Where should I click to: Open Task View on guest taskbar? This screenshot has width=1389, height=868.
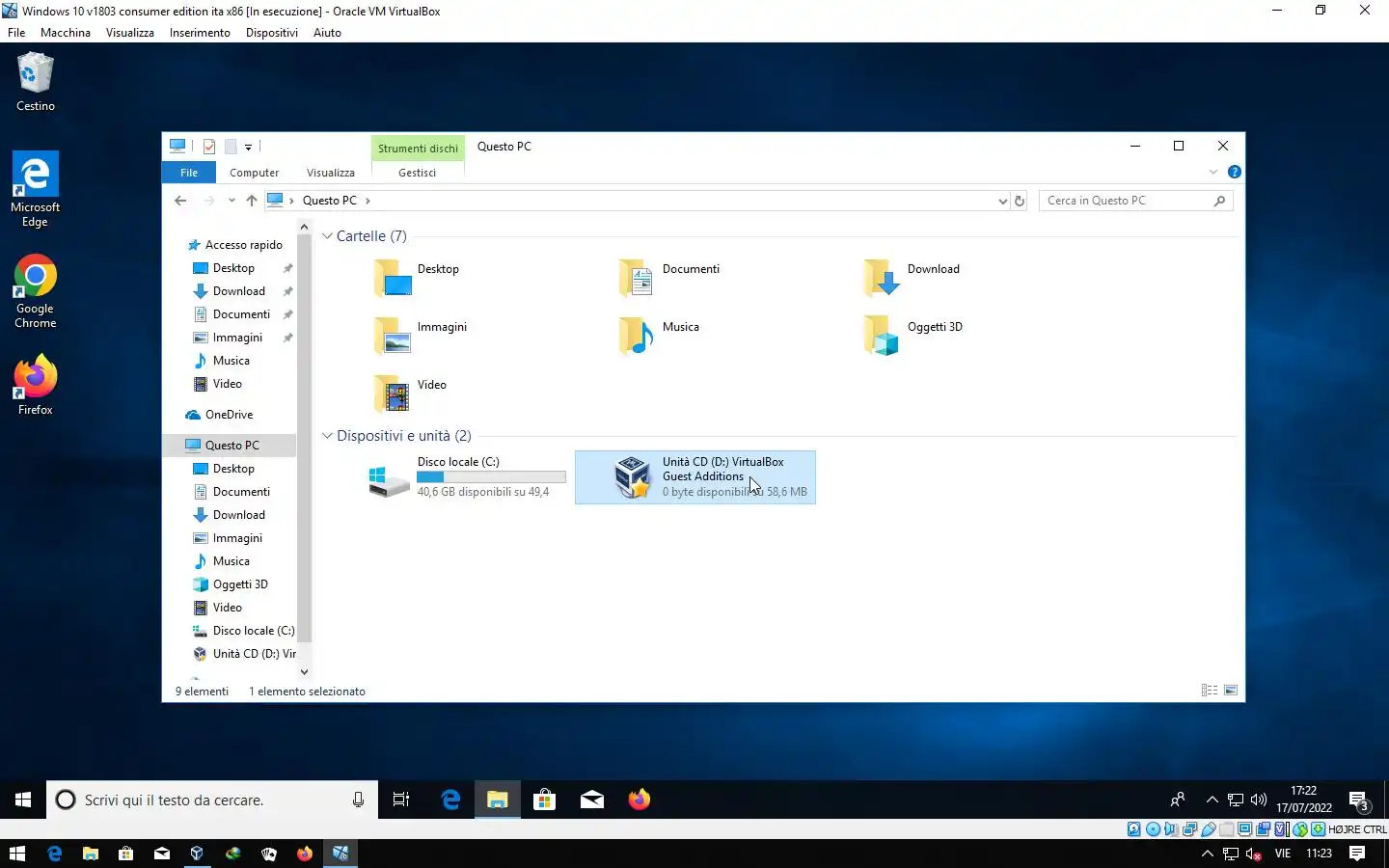tap(401, 800)
